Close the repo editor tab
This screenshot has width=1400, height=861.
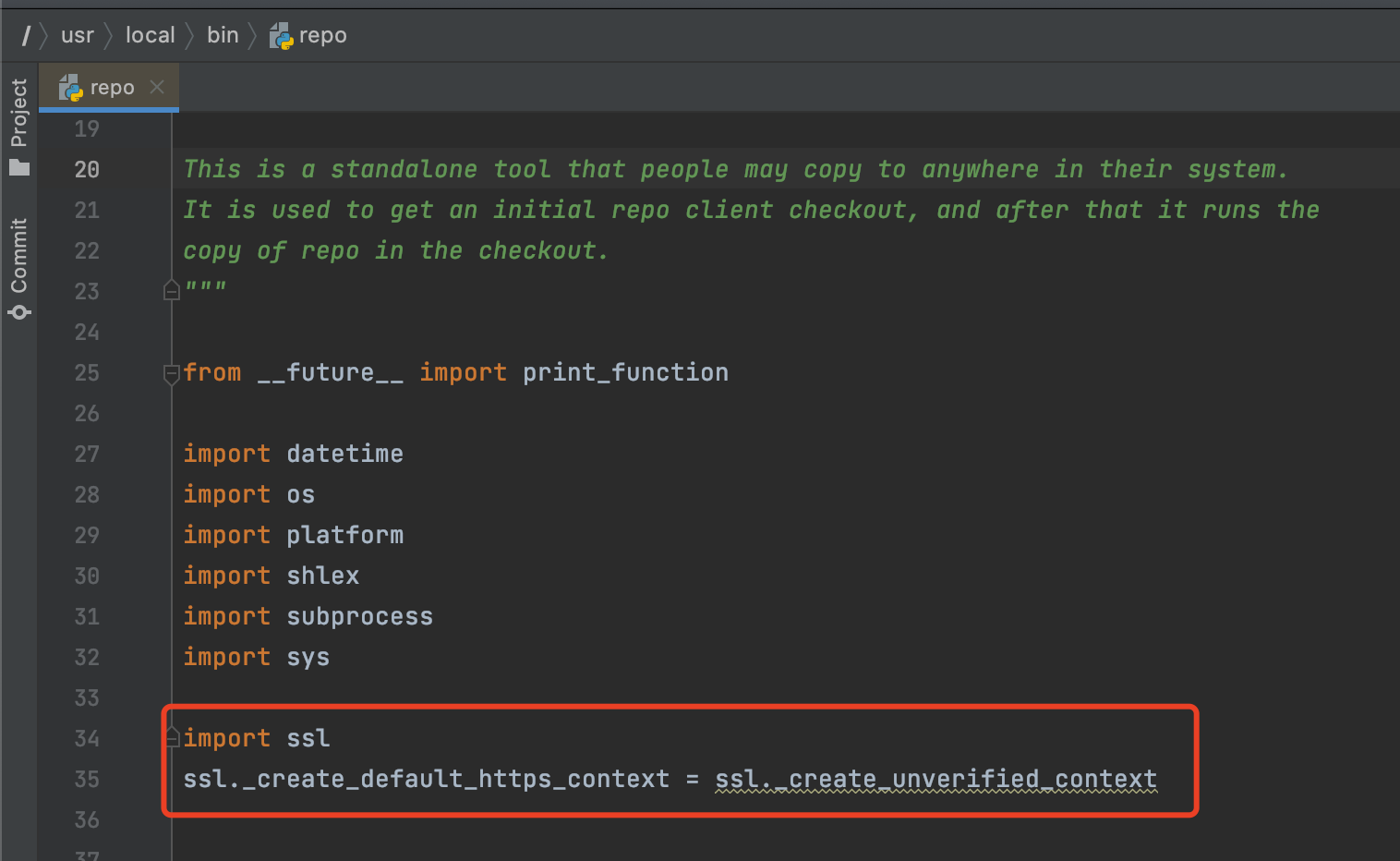click(x=157, y=87)
